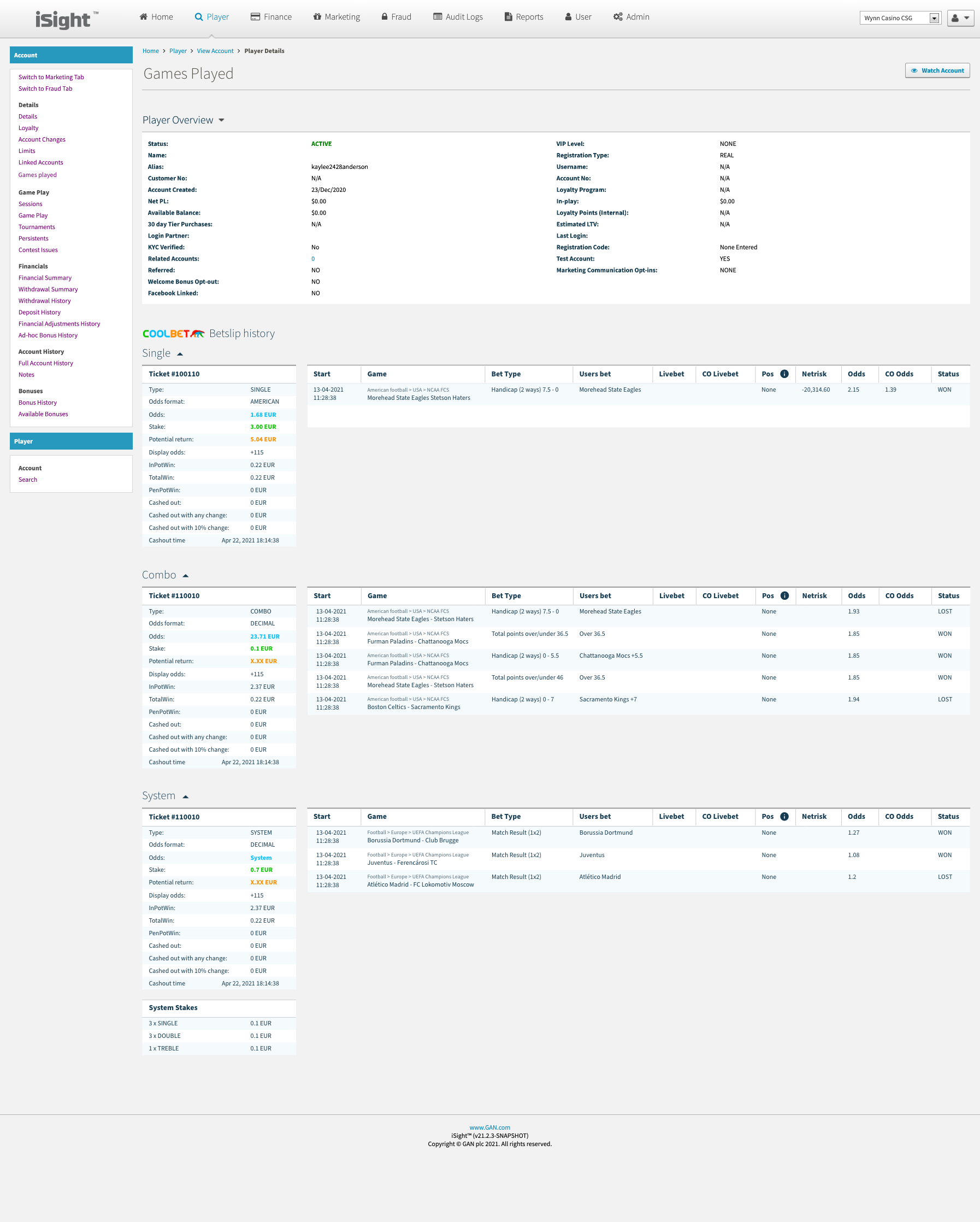Switch to Marketing Tab link

(x=51, y=77)
